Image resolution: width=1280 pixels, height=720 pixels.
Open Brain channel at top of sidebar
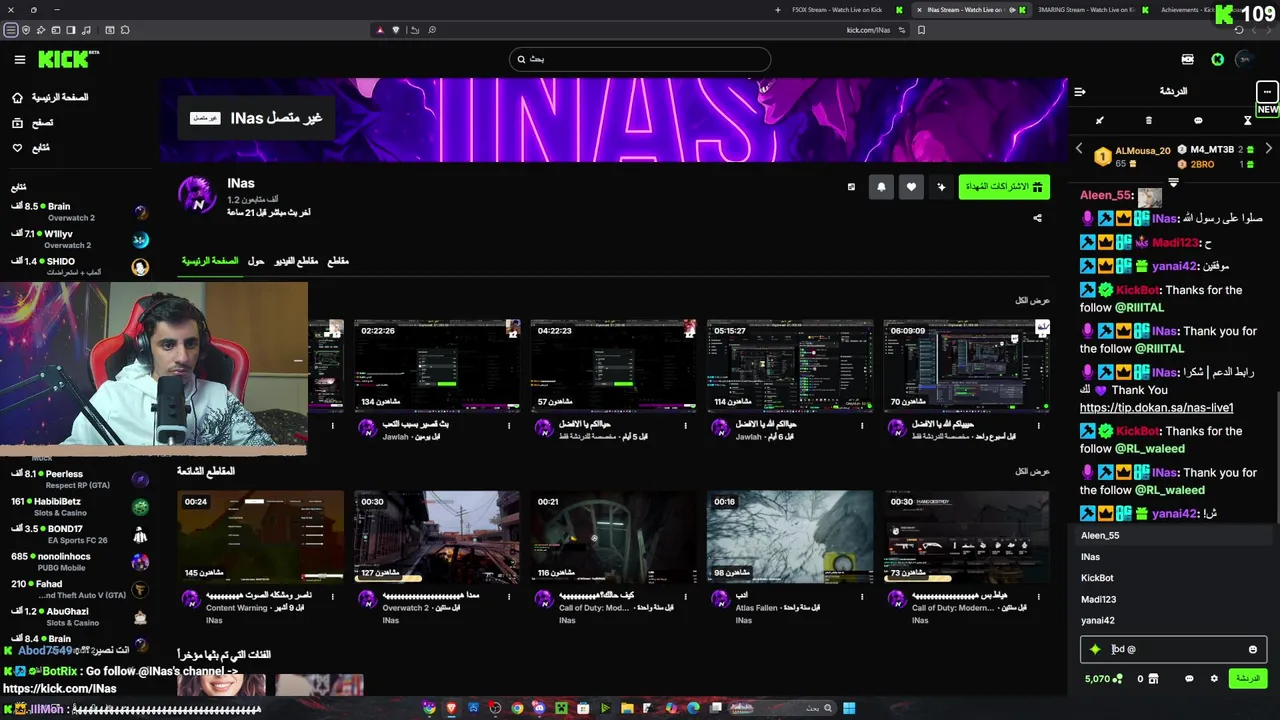(79, 212)
